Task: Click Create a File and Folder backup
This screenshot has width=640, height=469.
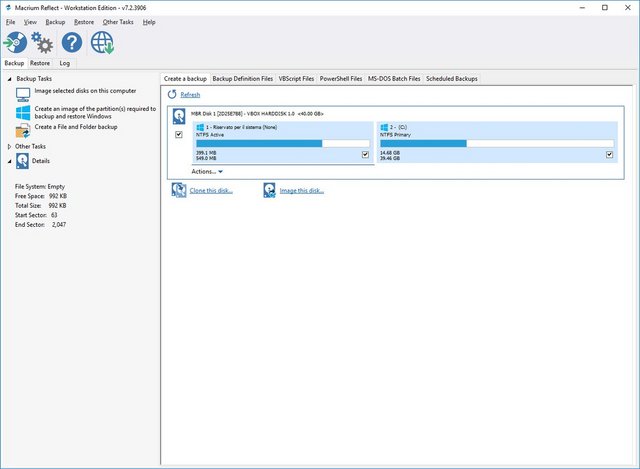Action: pyautogui.click(x=76, y=127)
